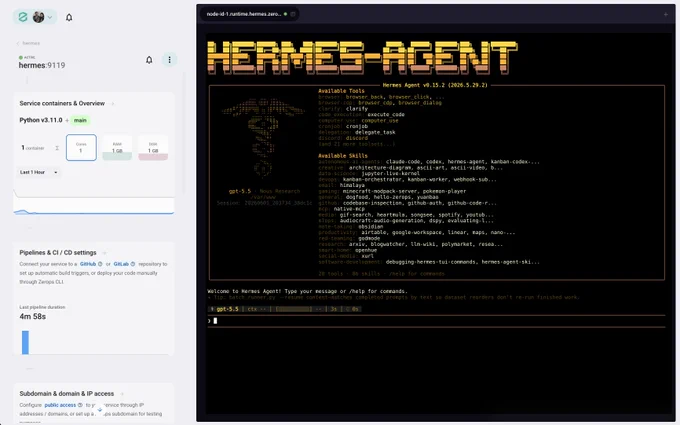Click the sum icon beside 1 container
The height and width of the screenshot is (425, 680).
57,148
